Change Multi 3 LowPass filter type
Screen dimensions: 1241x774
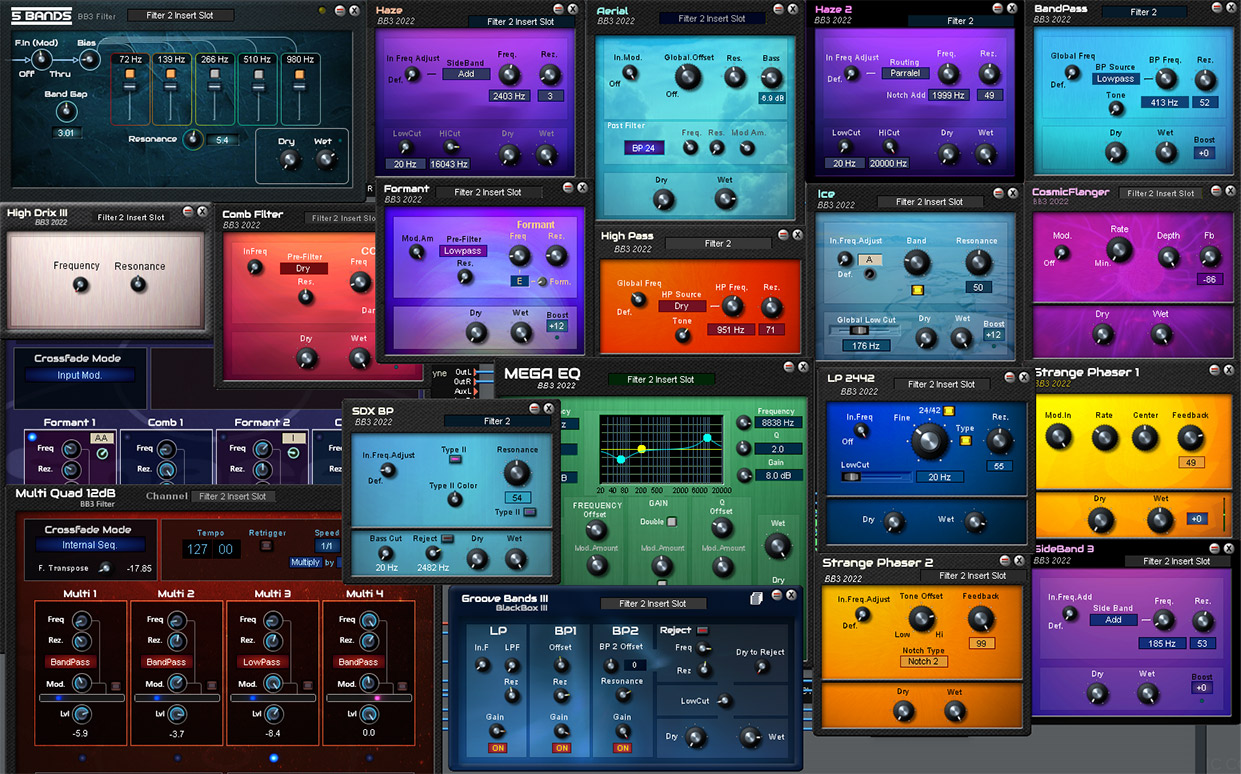pyautogui.click(x=262, y=662)
